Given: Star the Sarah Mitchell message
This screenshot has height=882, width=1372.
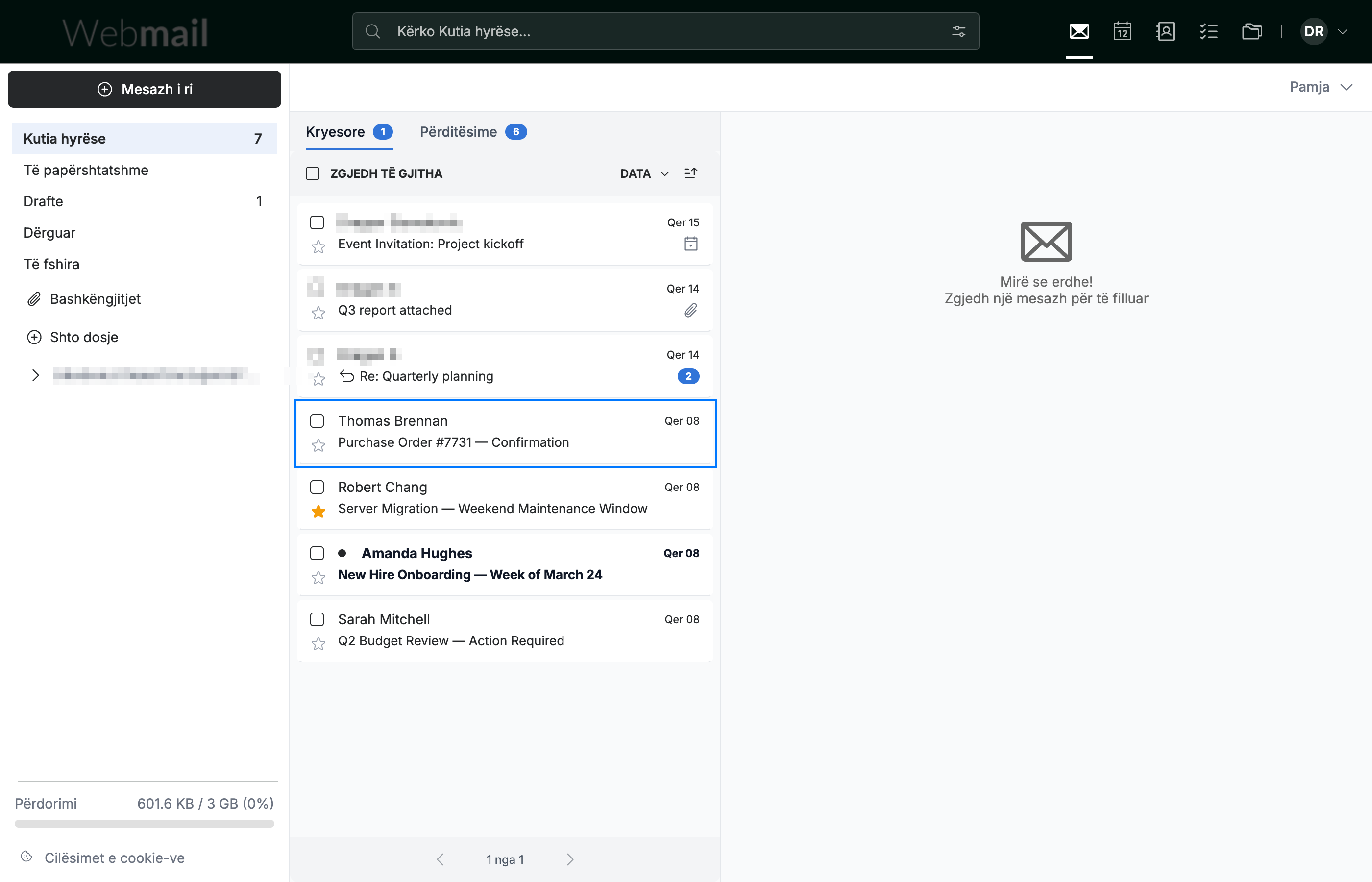Looking at the screenshot, I should click(x=318, y=644).
